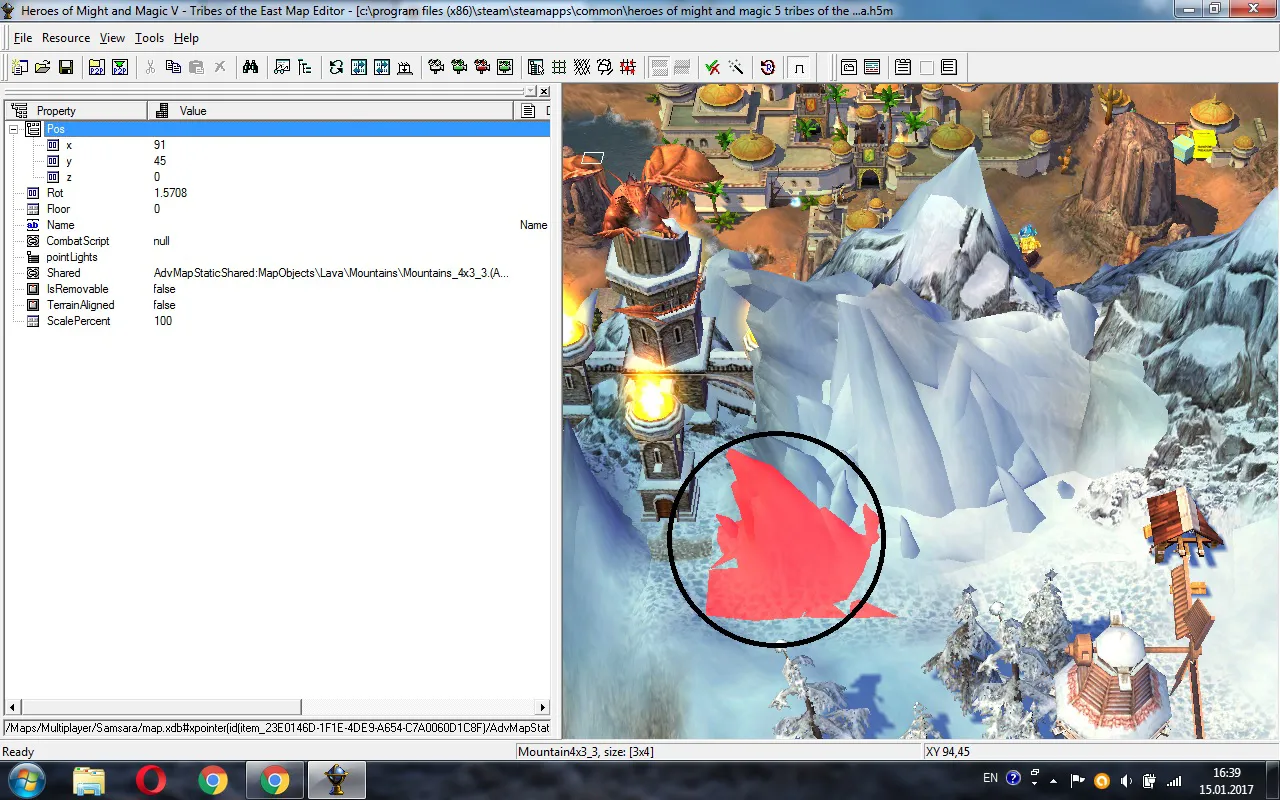This screenshot has width=1280, height=800.
Task: Select the pointLights property row
Action: [x=277, y=257]
